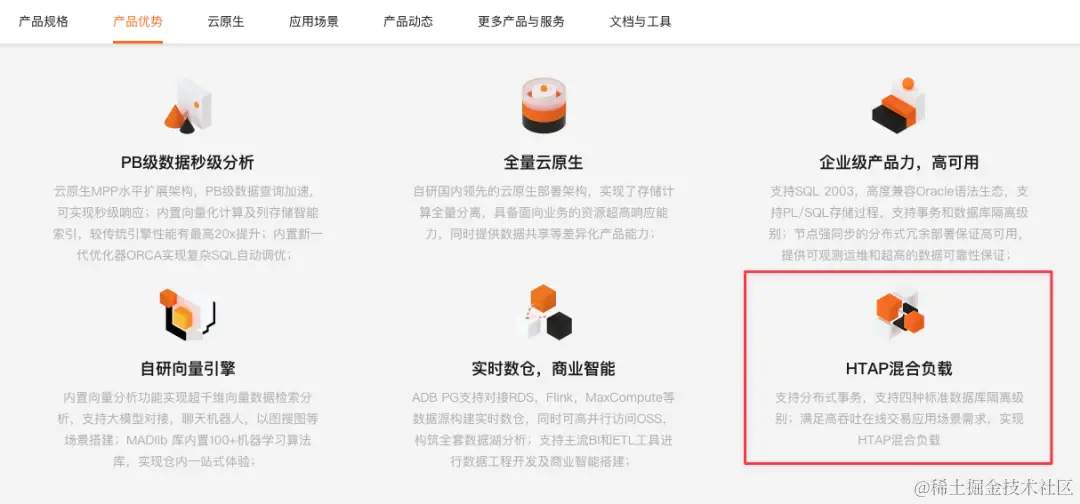Select 更多产品与服务 in navigation
The width and height of the screenshot is (1080, 504).
point(521,21)
